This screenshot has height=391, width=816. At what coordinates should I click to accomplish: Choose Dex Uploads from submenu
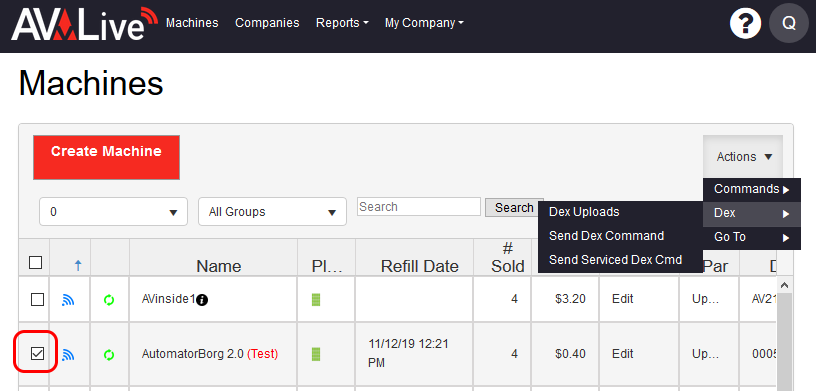584,212
